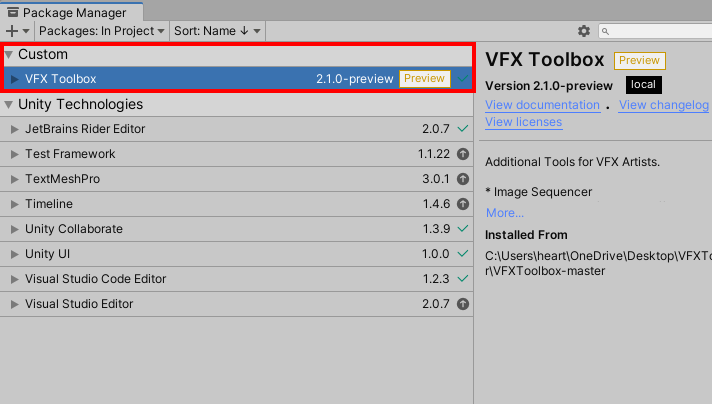Viewport: 712px width, 404px height.
Task: Select the Visual Studio Editor package
Action: pos(237,304)
